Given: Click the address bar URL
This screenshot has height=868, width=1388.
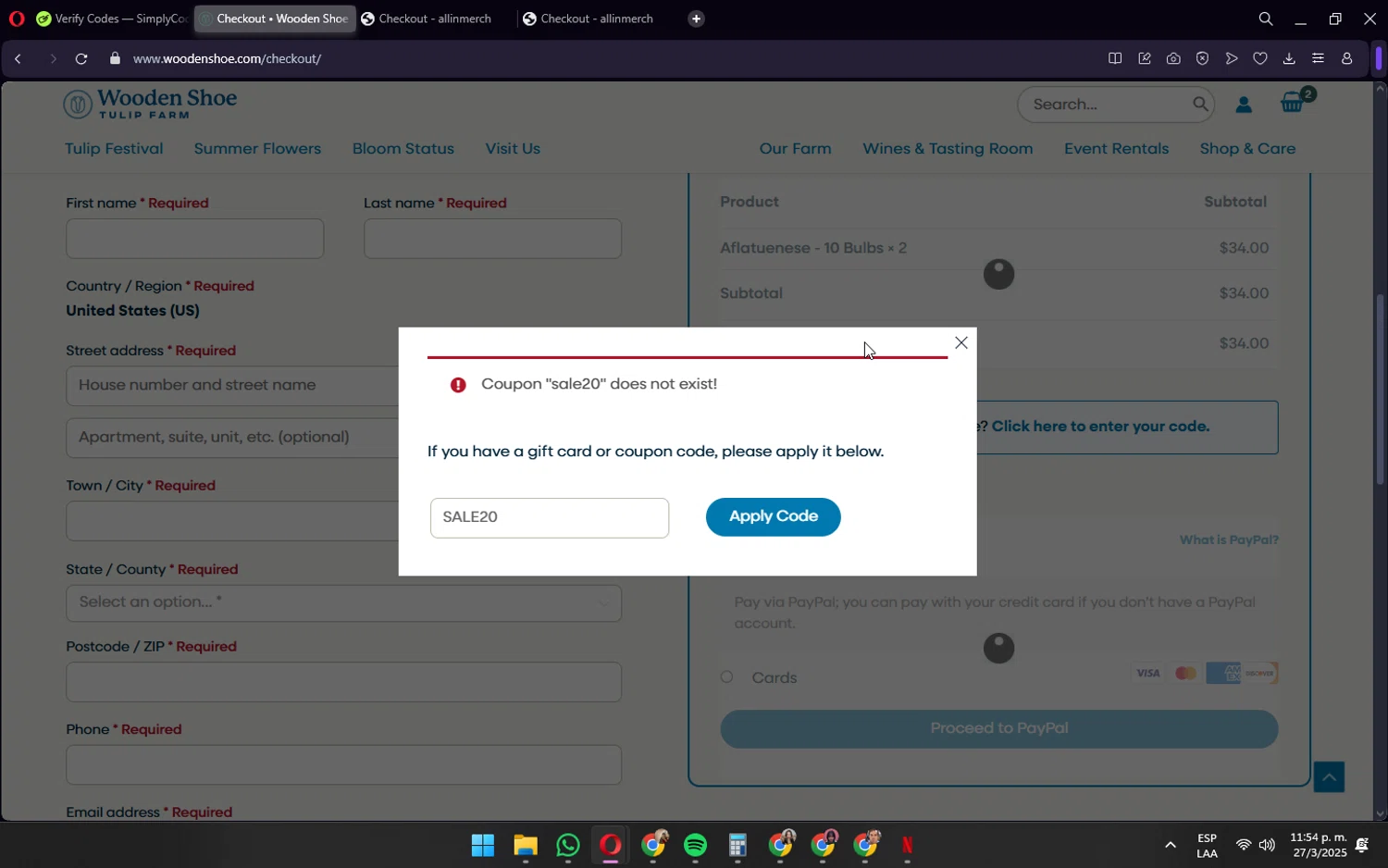Looking at the screenshot, I should coord(227,58).
